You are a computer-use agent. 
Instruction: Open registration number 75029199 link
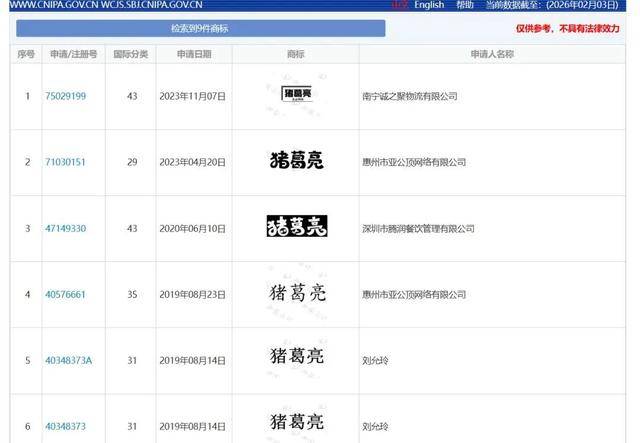(x=65, y=96)
